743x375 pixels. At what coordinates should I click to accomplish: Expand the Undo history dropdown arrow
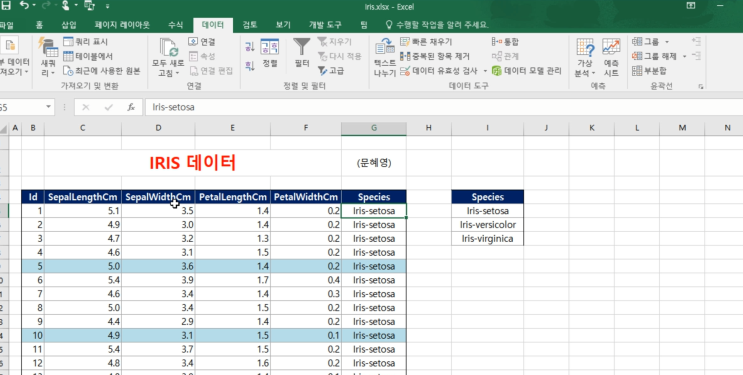click(35, 6)
